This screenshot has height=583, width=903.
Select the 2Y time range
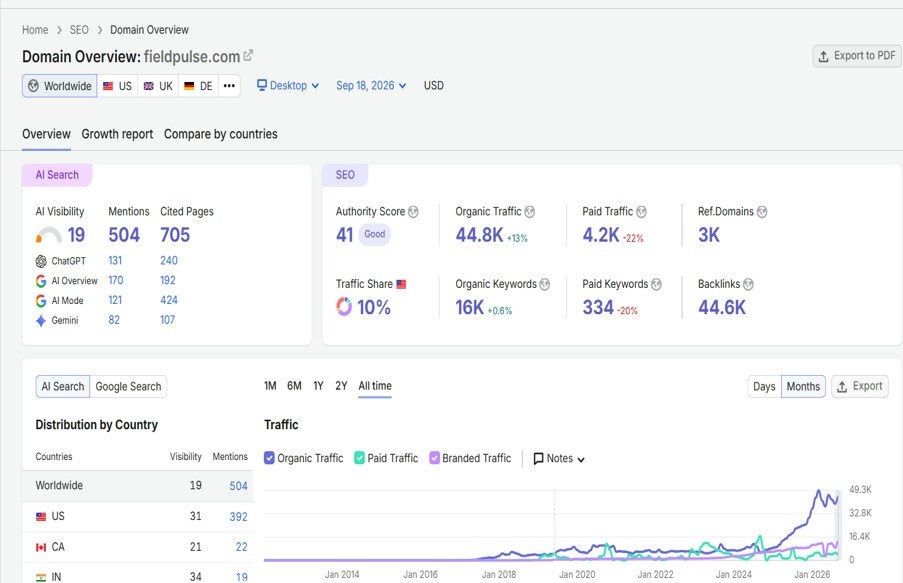tap(342, 386)
